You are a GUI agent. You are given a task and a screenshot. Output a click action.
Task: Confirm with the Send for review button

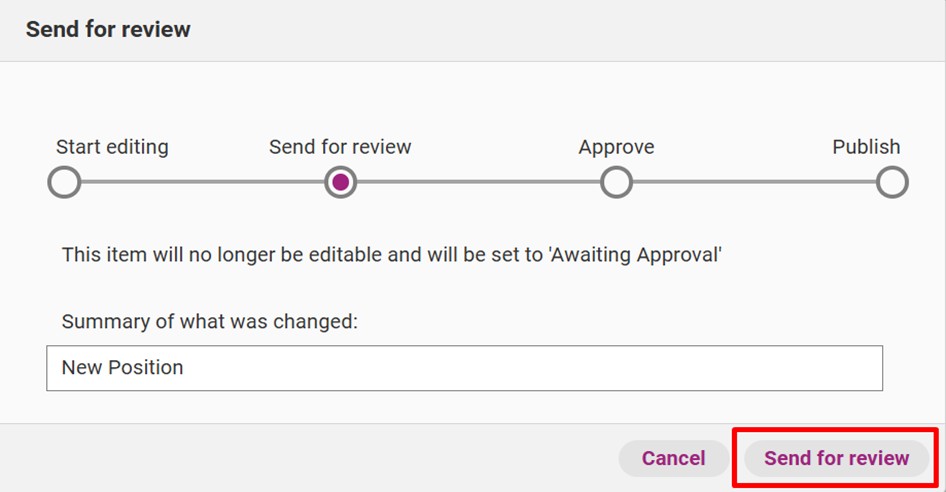(x=836, y=458)
